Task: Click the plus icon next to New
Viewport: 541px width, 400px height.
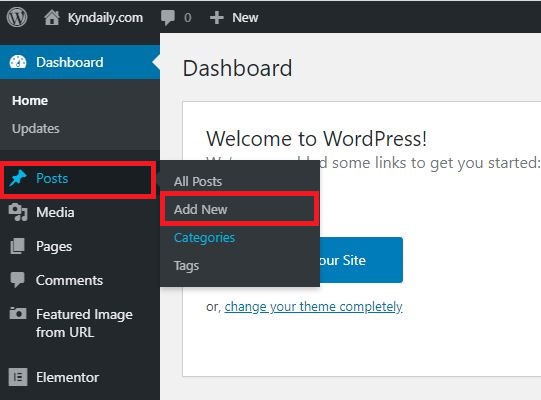Action: pyautogui.click(x=217, y=18)
